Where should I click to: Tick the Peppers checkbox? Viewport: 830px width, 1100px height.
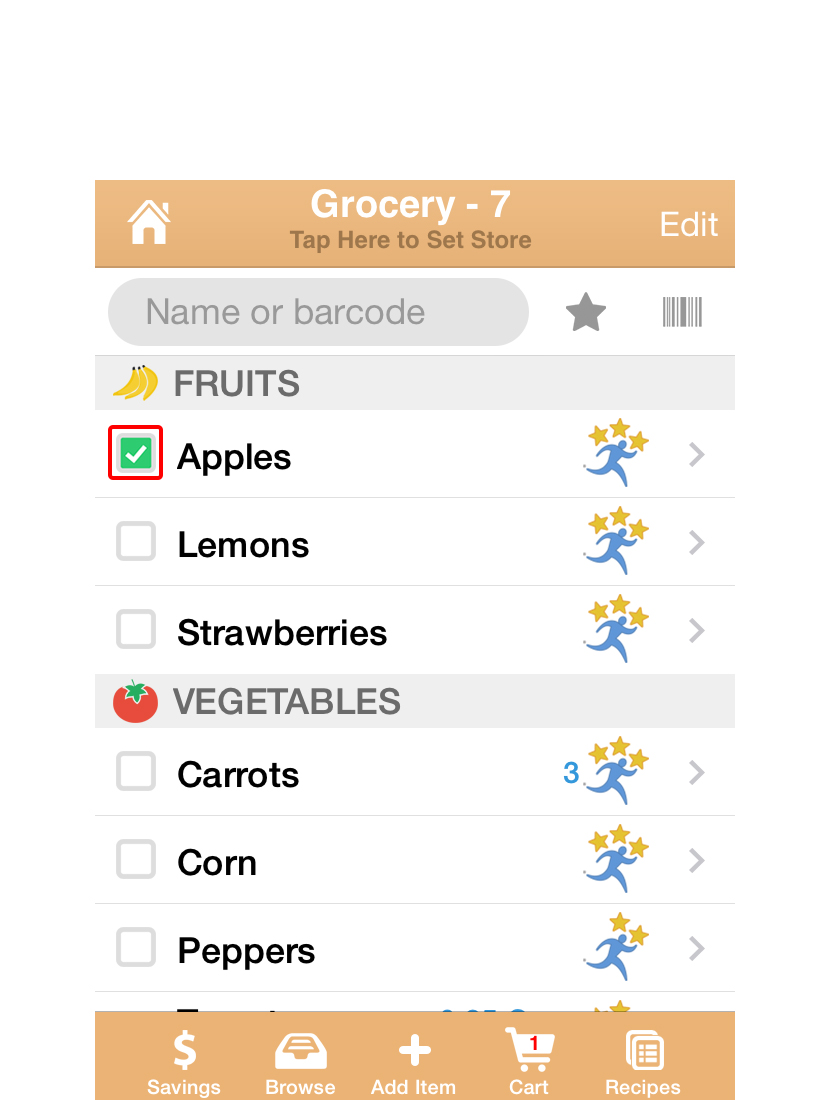135,947
